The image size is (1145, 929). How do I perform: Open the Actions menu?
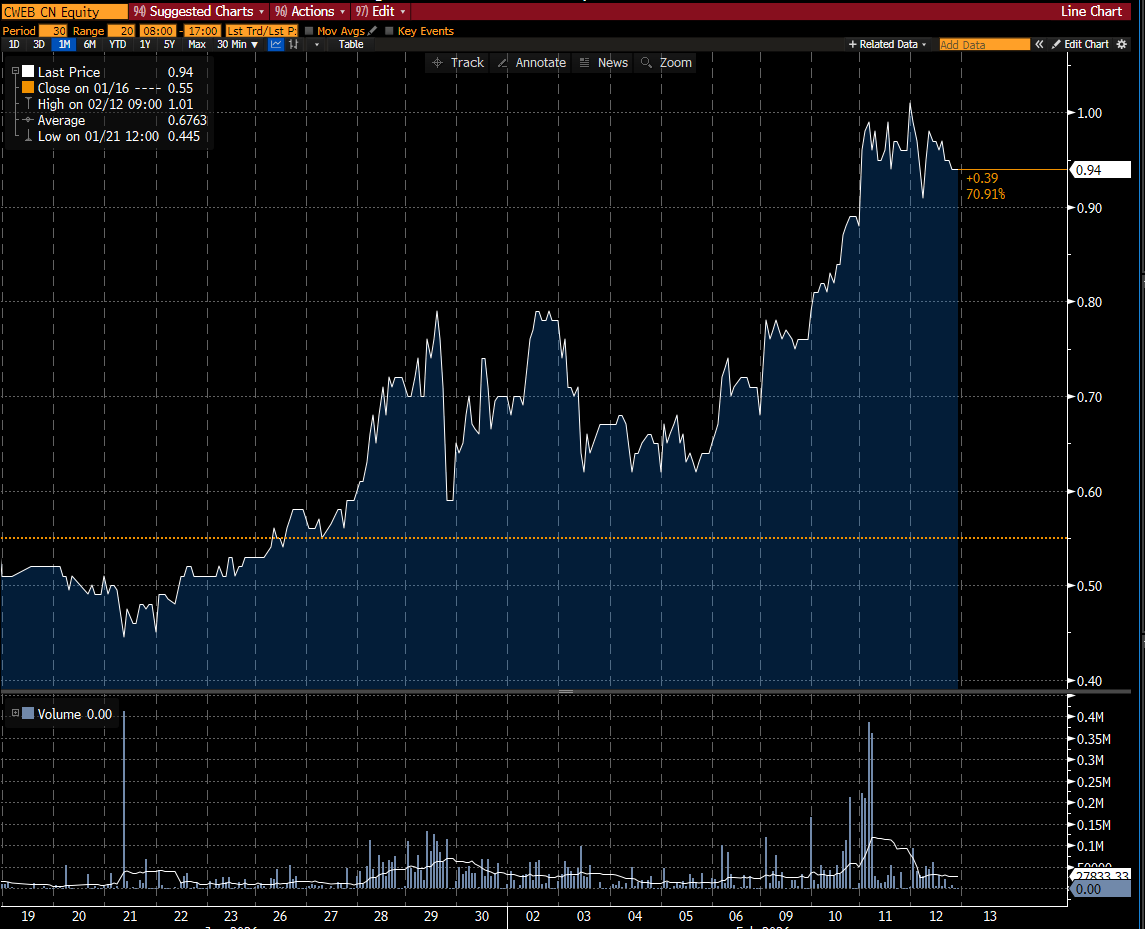pyautogui.click(x=310, y=12)
